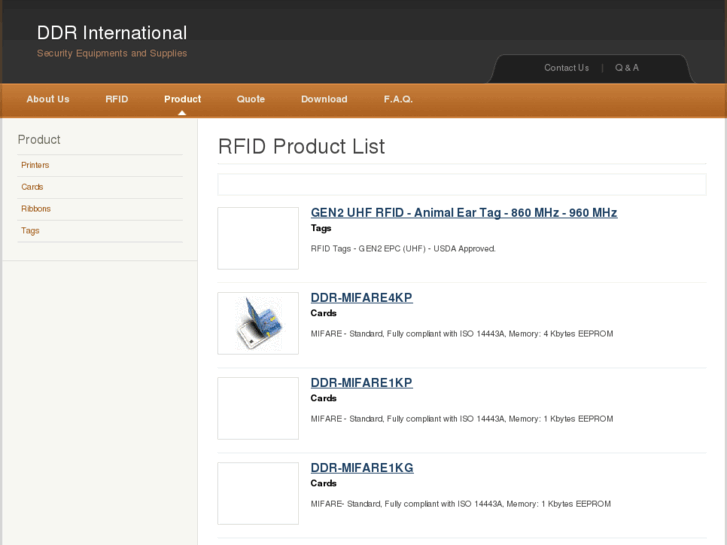Click the Contact Us link
Screen dimensions: 727x545
coord(566,68)
